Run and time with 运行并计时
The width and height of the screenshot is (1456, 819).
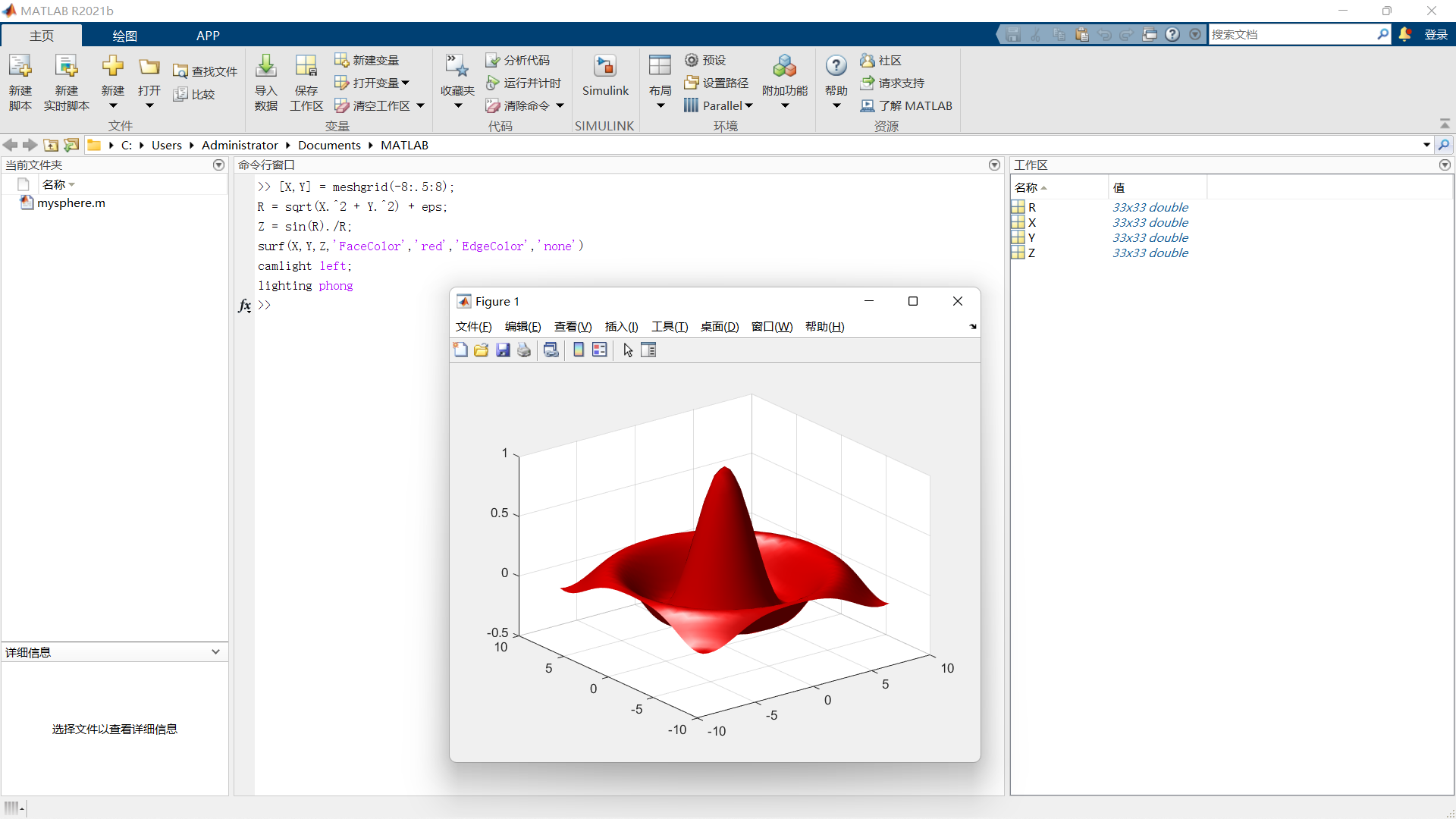(523, 83)
